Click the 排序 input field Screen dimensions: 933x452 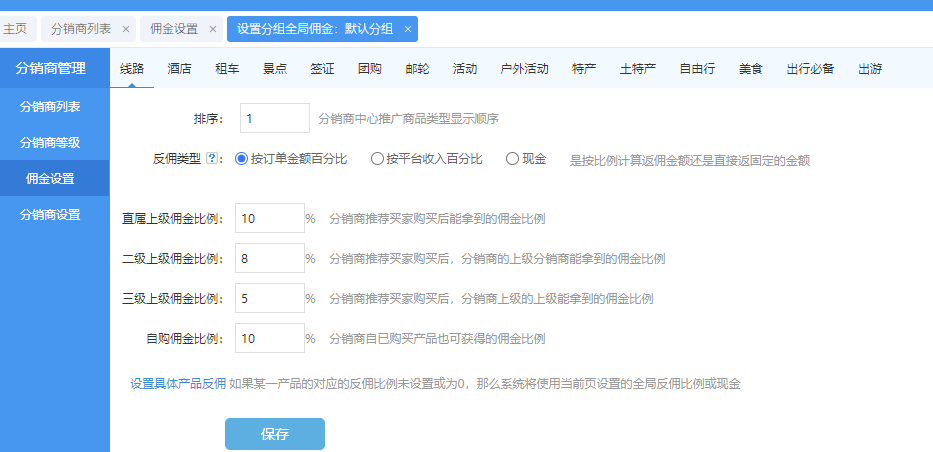click(x=275, y=118)
